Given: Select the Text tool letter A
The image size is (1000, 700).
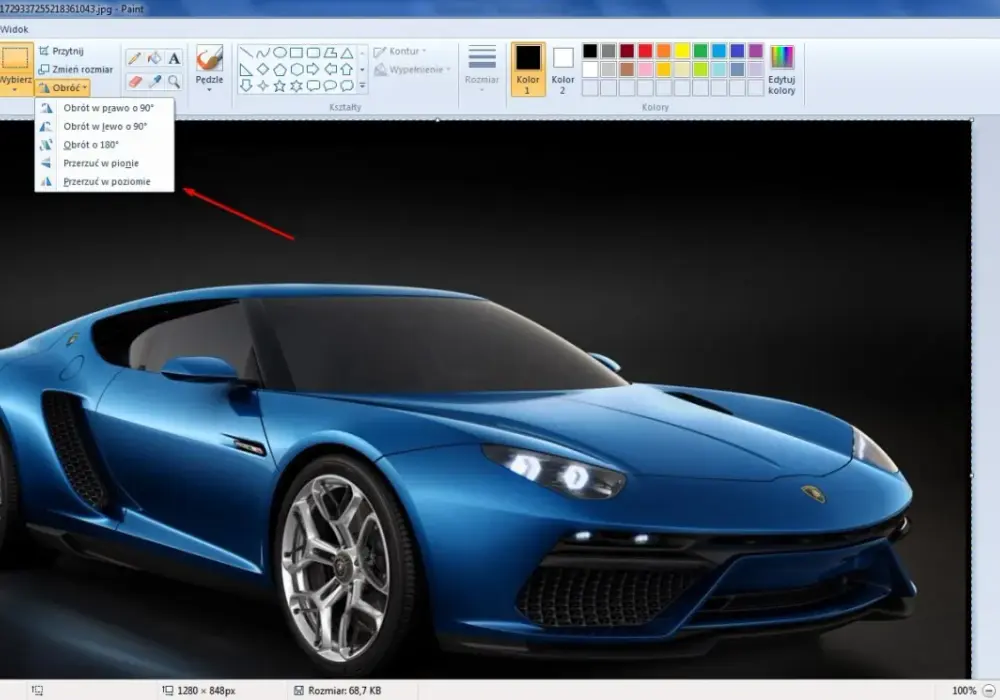Looking at the screenshot, I should pyautogui.click(x=173, y=59).
